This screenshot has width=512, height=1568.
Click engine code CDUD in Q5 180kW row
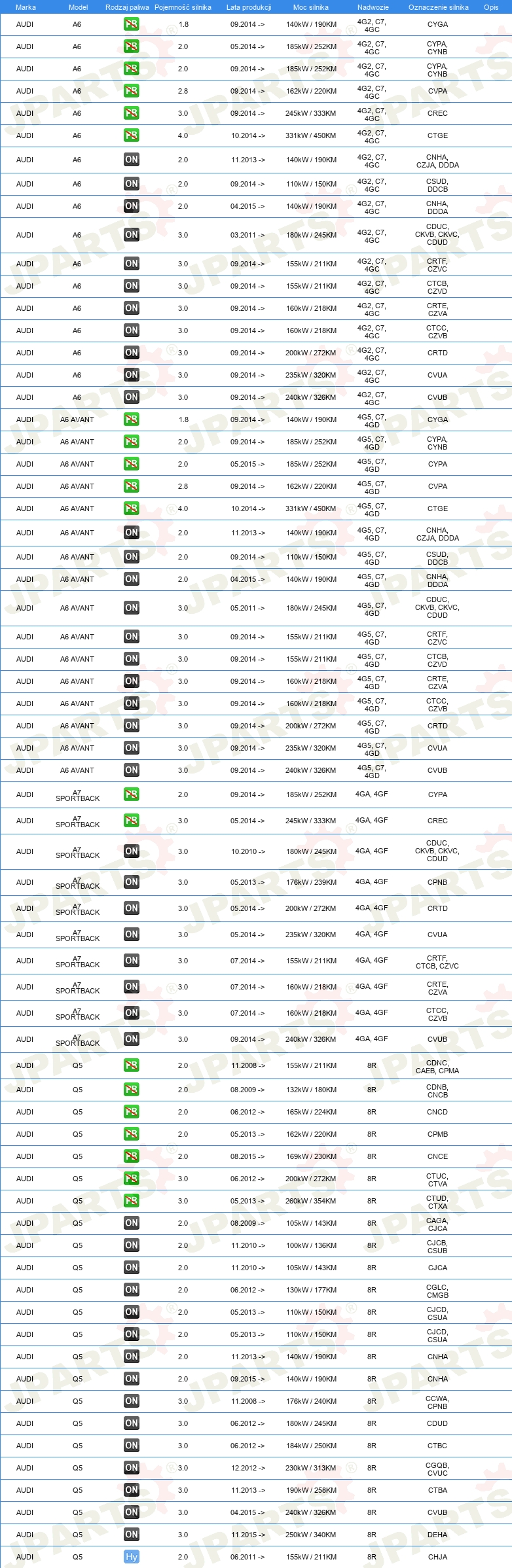click(x=437, y=1423)
